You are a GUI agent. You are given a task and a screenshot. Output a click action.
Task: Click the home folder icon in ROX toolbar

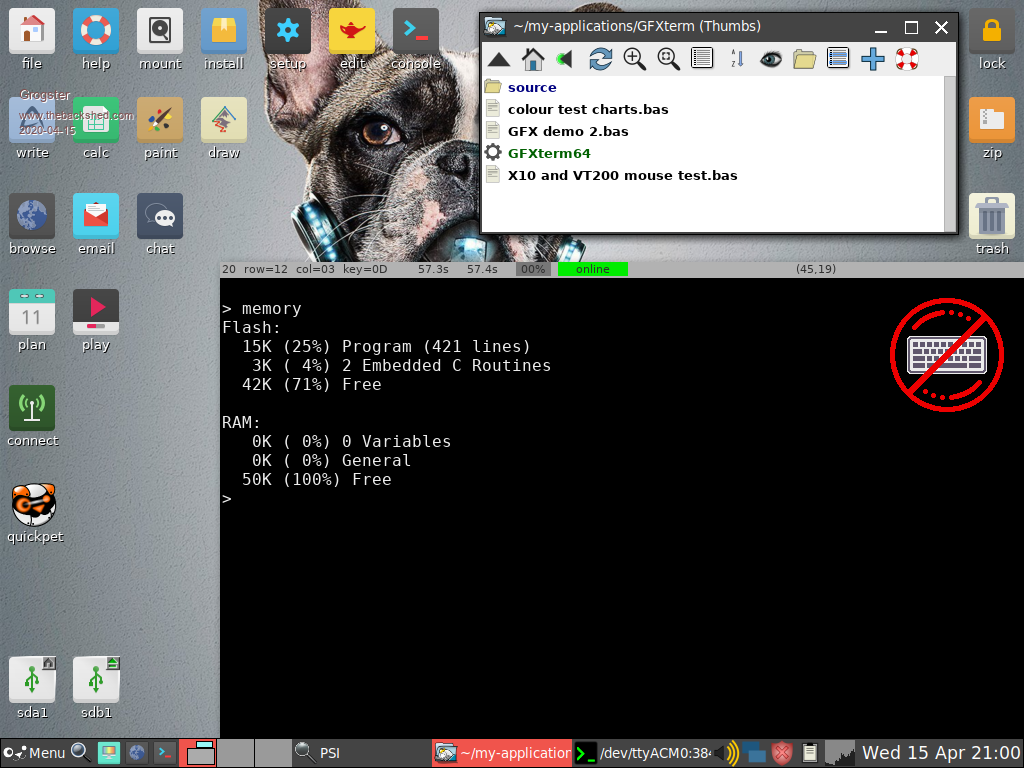pos(533,59)
